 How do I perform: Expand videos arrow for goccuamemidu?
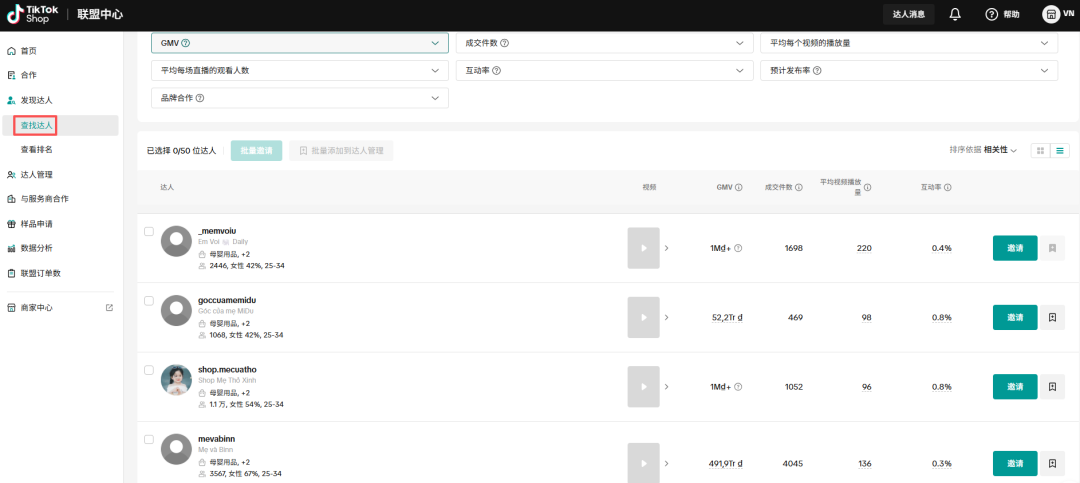tap(666, 318)
